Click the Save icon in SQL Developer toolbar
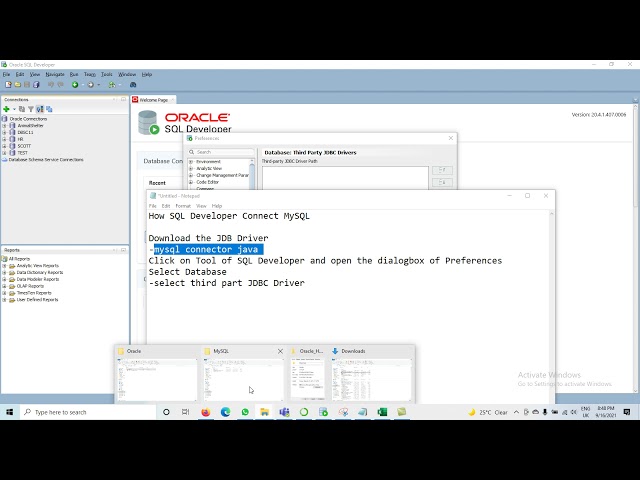 click(27, 84)
